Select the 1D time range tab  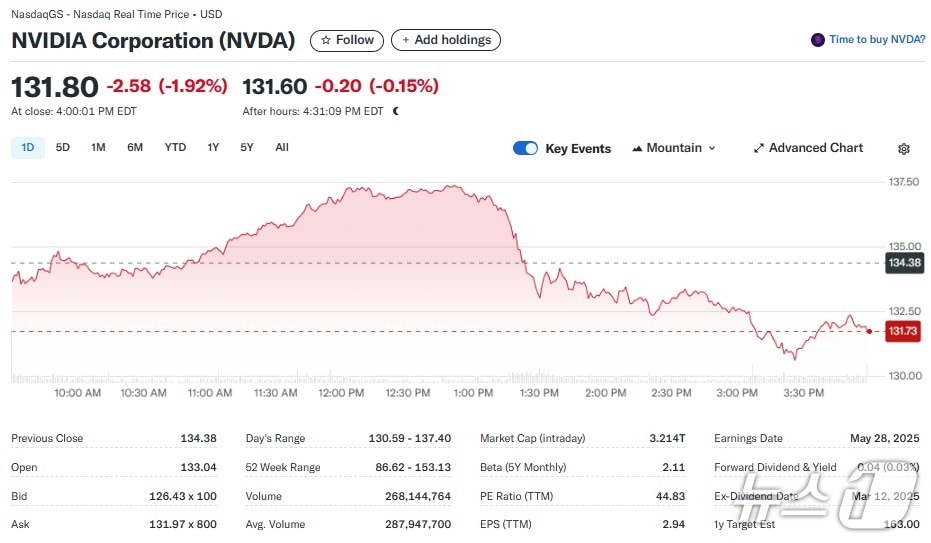point(27,147)
